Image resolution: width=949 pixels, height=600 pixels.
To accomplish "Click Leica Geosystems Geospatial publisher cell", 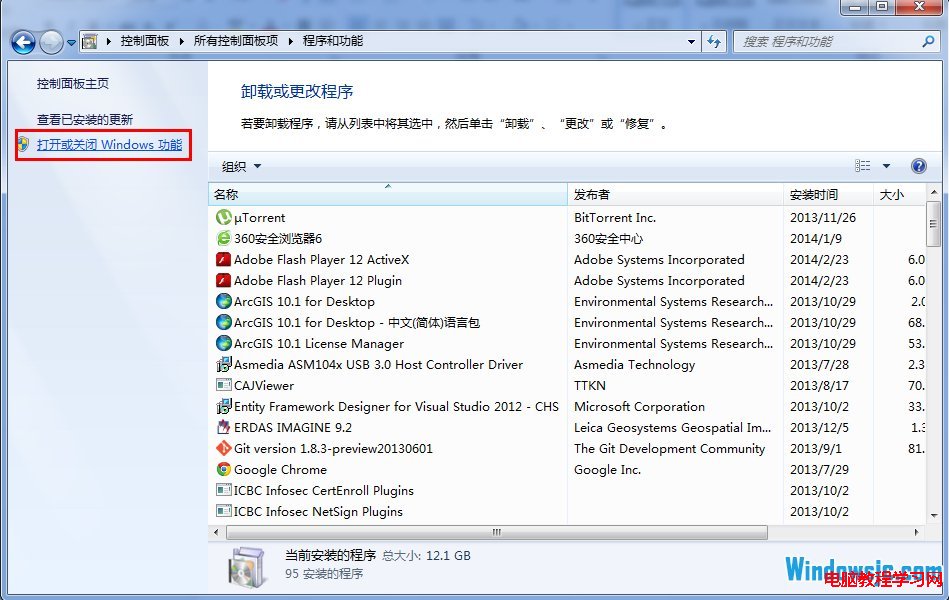I will click(x=672, y=427).
